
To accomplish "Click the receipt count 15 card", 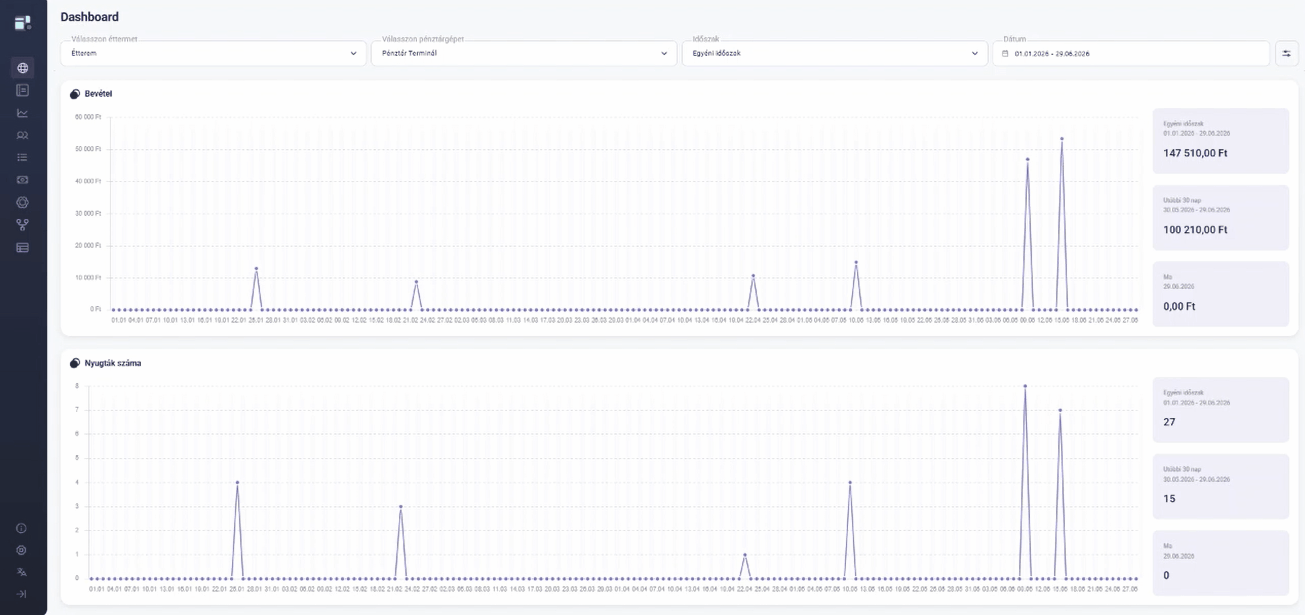I will coord(1221,486).
